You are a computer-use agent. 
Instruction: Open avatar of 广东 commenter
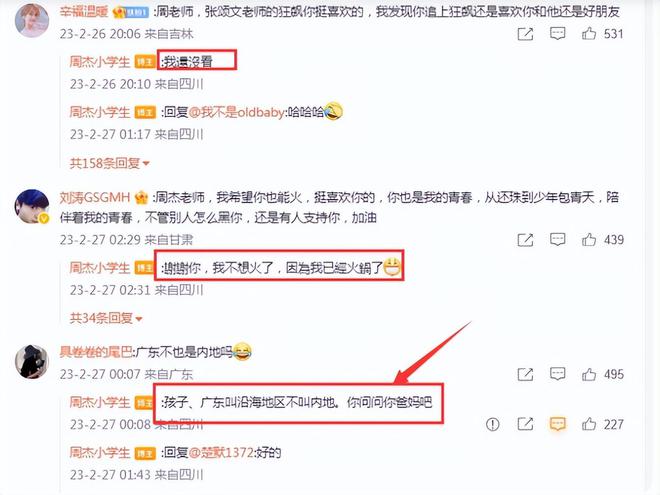pos(32,362)
